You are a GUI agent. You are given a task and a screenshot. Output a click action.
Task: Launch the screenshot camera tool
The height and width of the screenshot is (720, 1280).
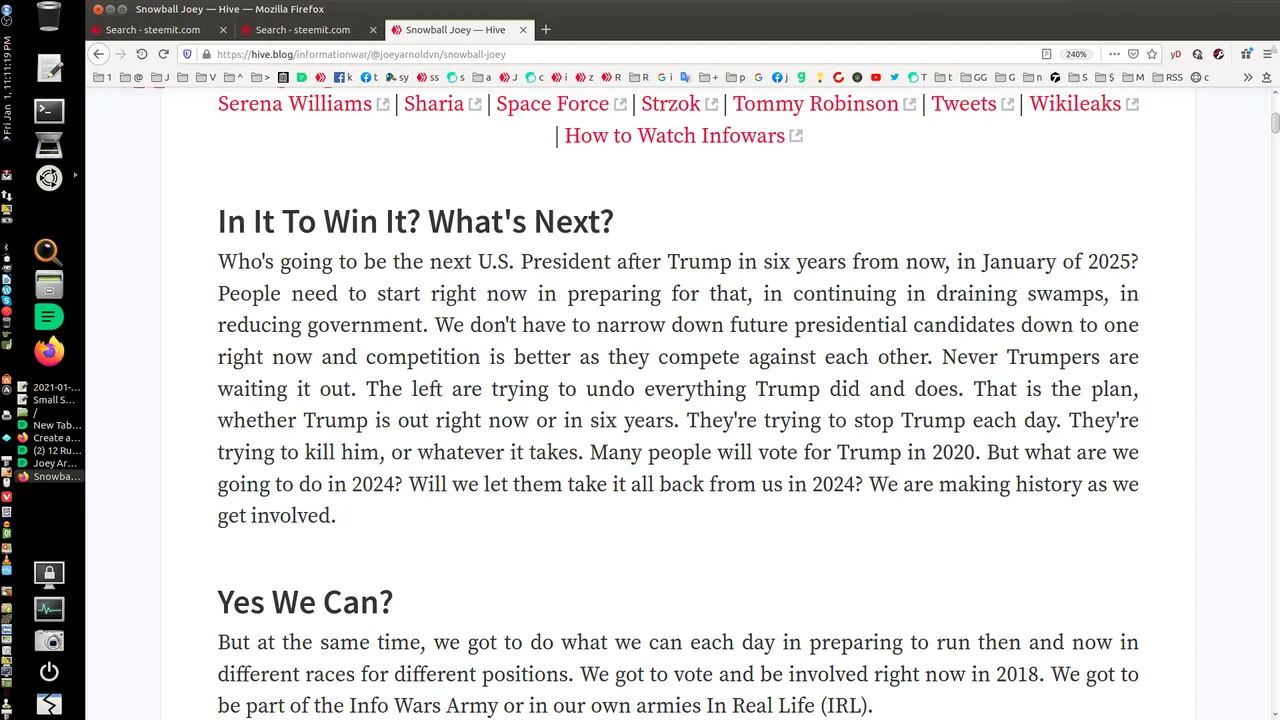49,640
